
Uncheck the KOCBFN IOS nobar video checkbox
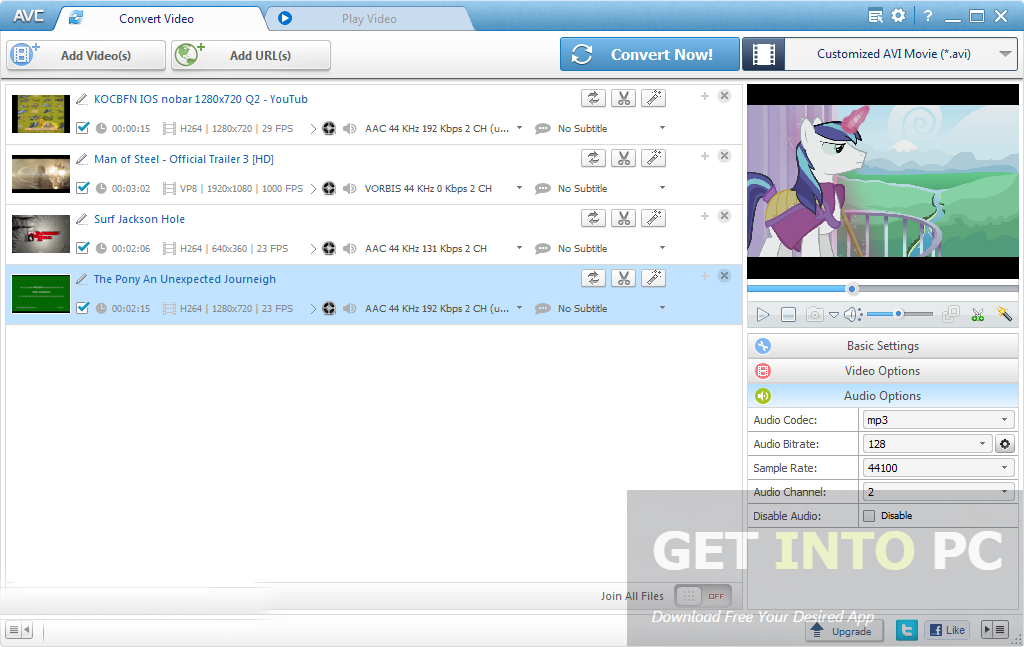click(x=82, y=128)
